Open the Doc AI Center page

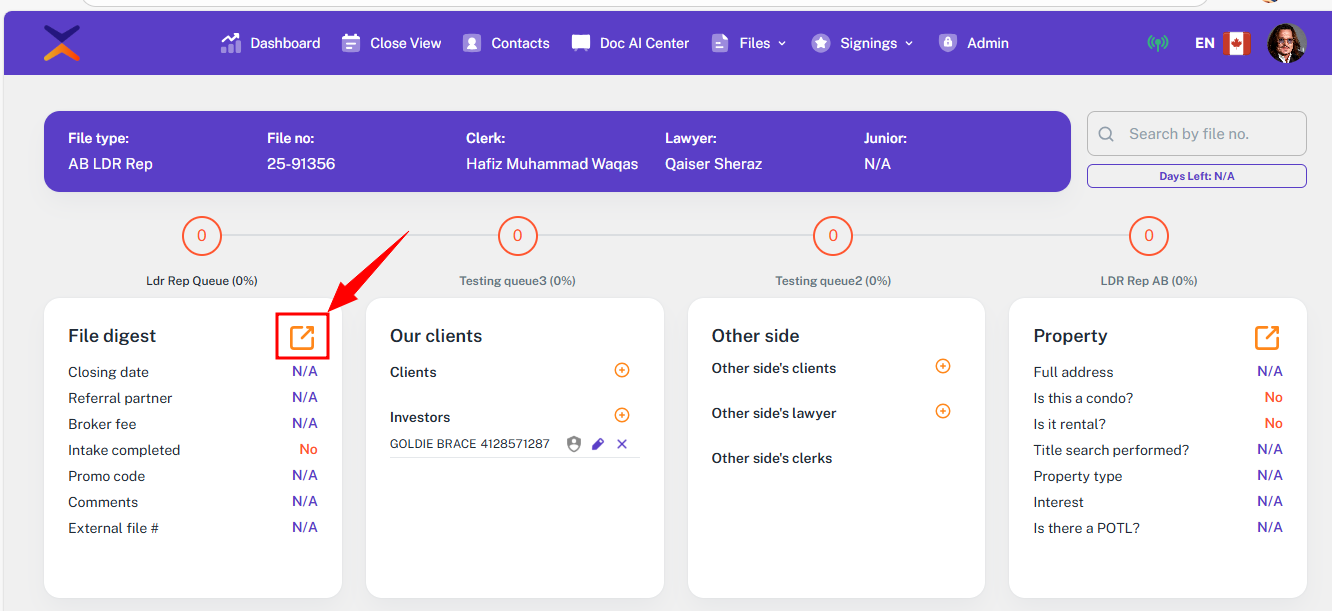pos(630,43)
